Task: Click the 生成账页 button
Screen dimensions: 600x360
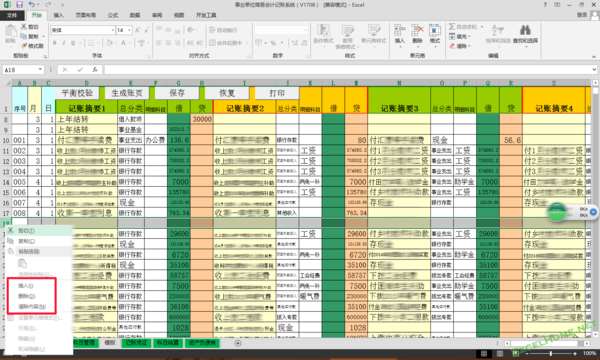Action: [127, 93]
